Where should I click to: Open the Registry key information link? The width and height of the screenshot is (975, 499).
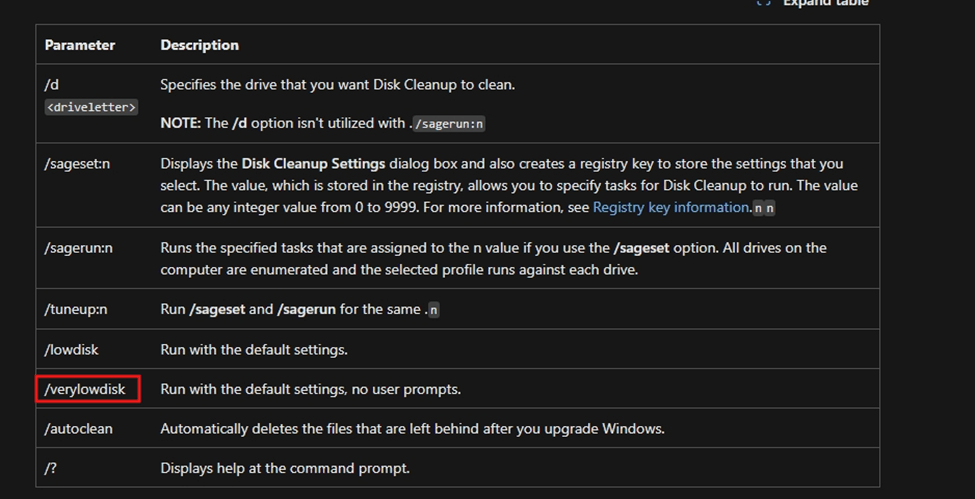[670, 208]
